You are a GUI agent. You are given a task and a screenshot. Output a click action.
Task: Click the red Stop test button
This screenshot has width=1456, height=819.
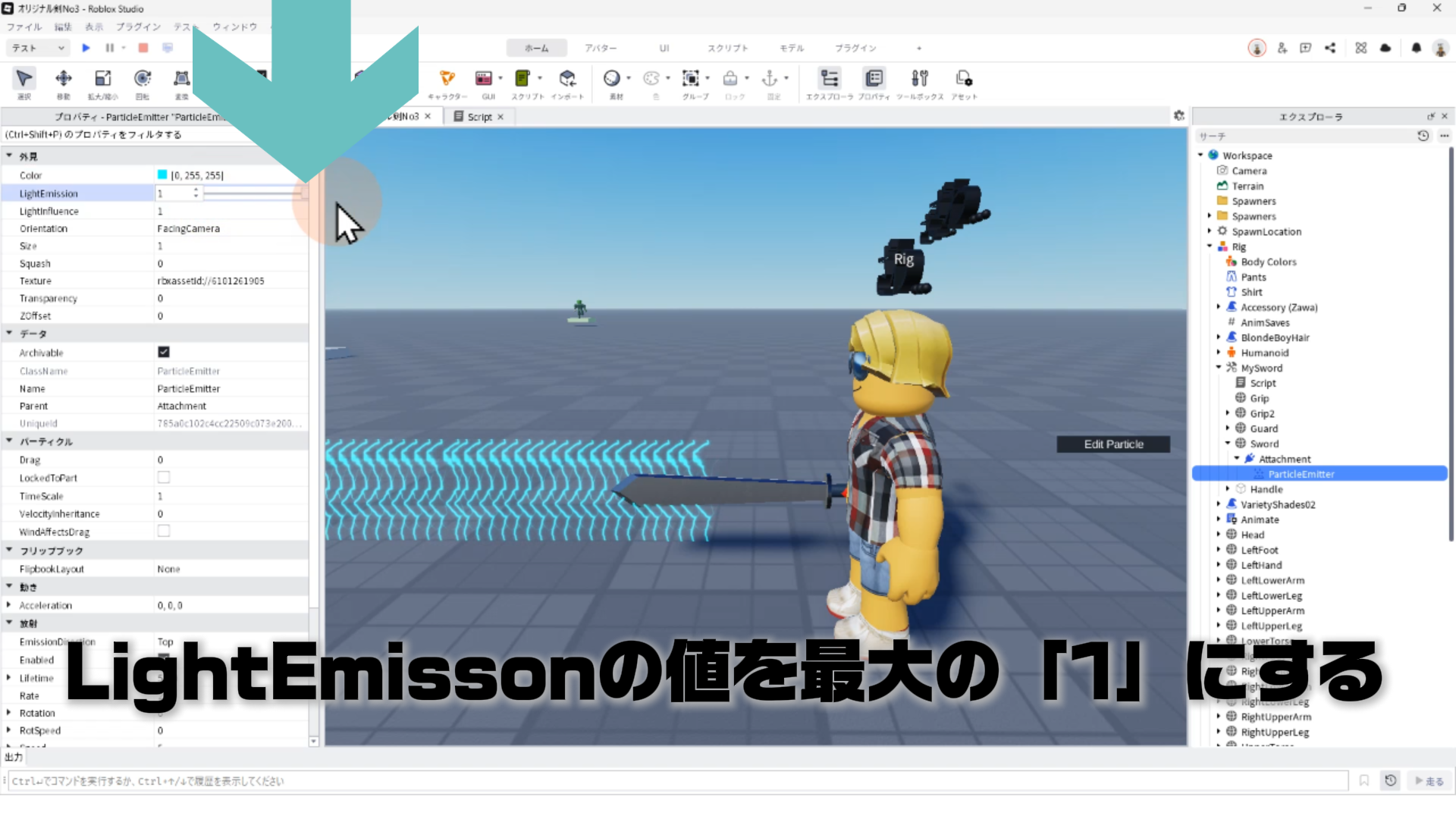[143, 48]
